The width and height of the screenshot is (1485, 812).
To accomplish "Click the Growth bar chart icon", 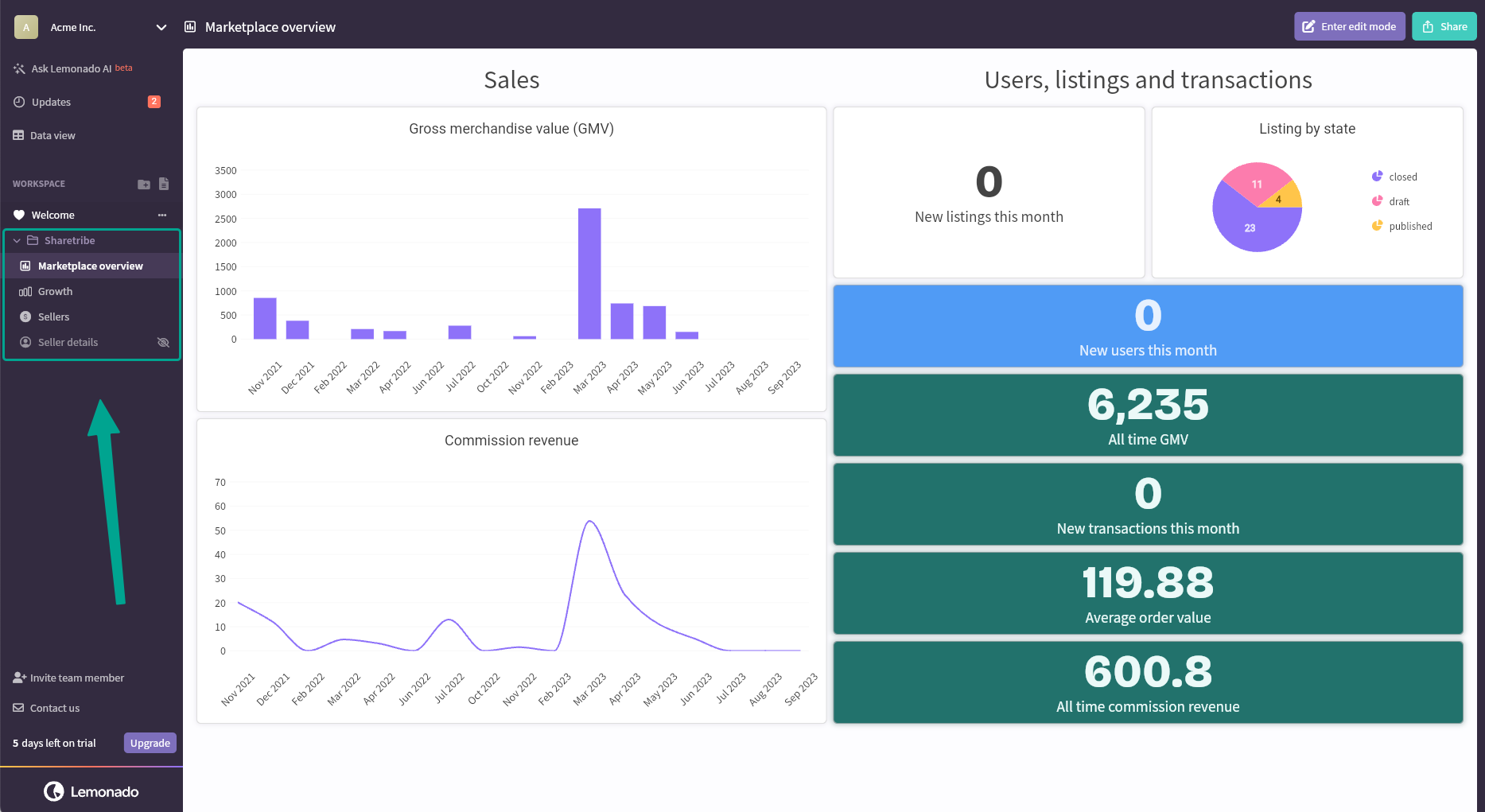I will [x=25, y=291].
